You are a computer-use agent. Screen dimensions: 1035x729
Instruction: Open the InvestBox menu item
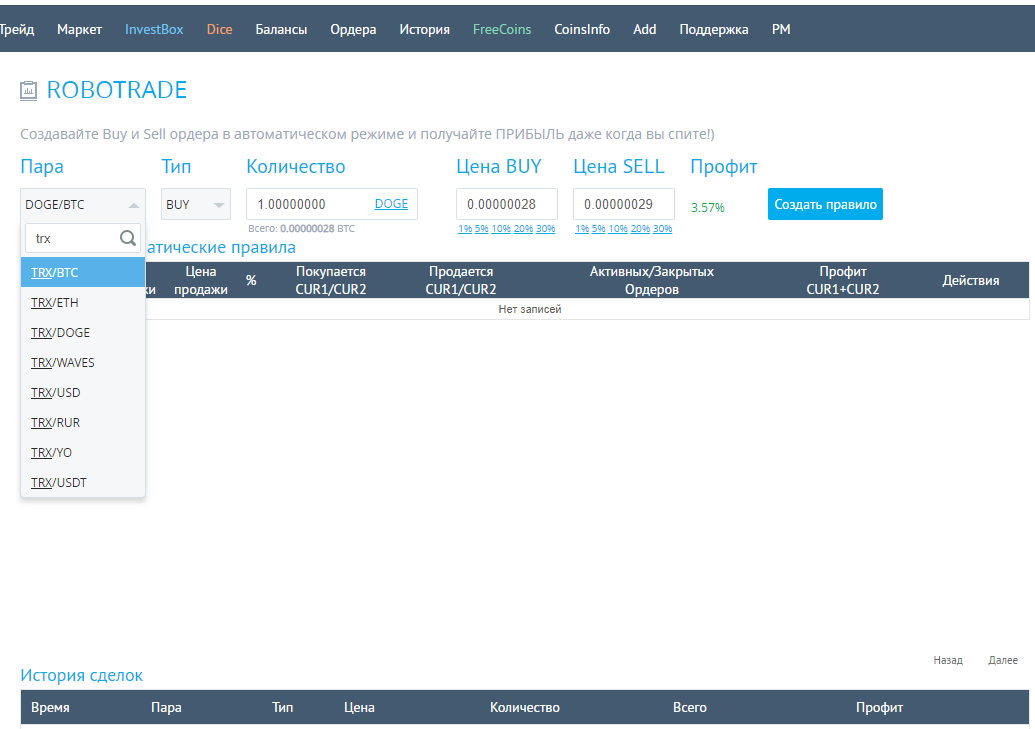point(153,29)
